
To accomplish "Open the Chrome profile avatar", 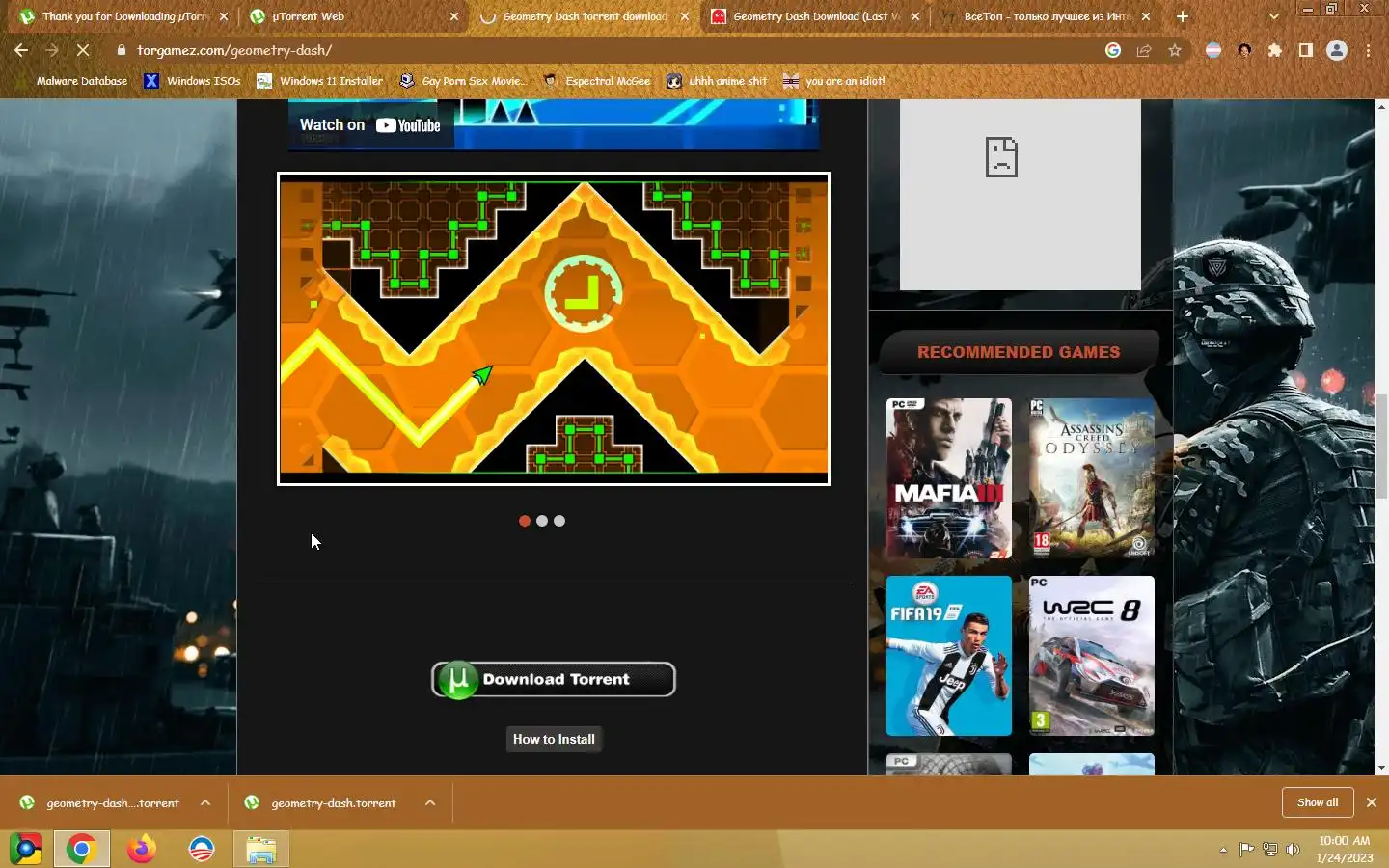I will coord(1337,50).
